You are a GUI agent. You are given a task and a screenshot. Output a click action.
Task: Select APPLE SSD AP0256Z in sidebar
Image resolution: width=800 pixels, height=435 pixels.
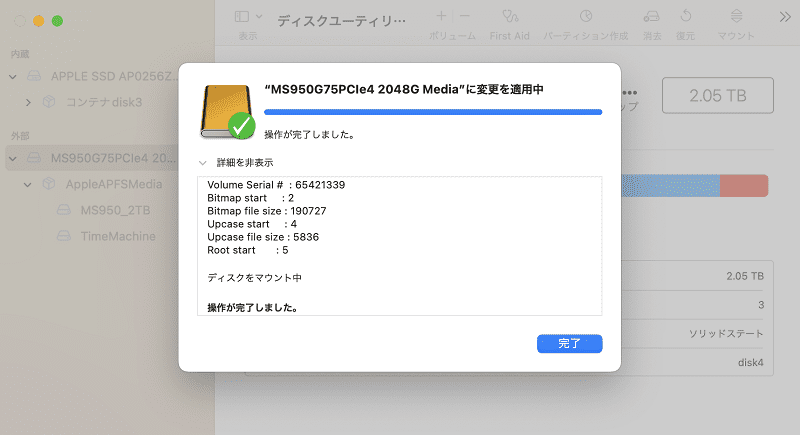pyautogui.click(x=115, y=76)
